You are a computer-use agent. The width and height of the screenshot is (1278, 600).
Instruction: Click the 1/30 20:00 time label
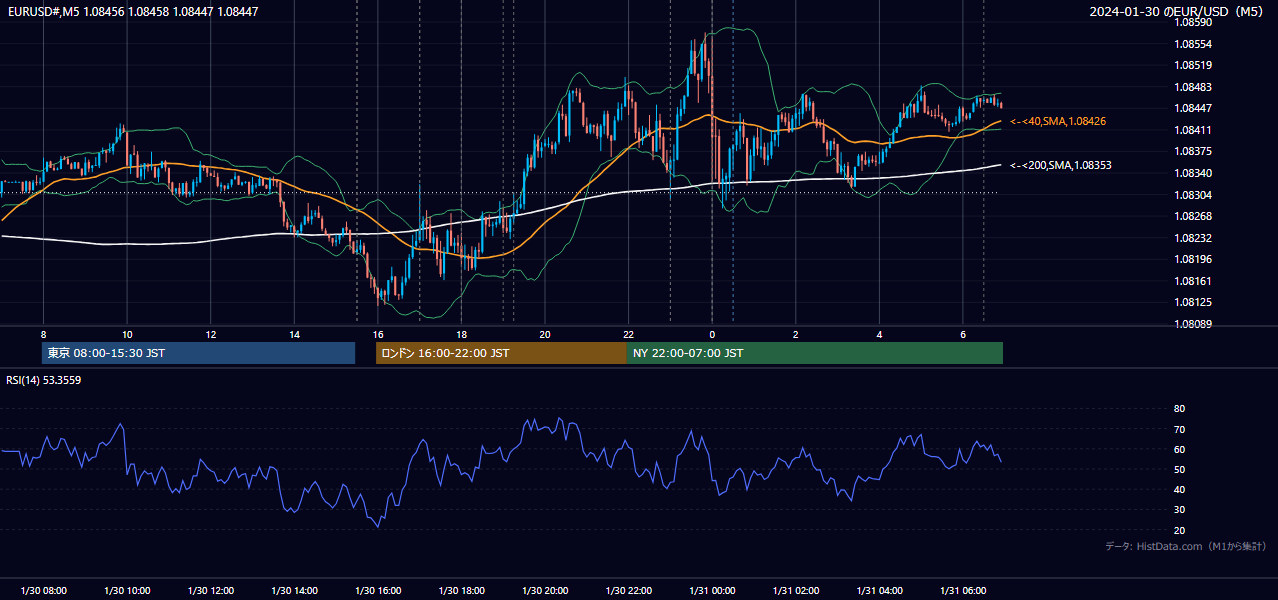[545, 591]
